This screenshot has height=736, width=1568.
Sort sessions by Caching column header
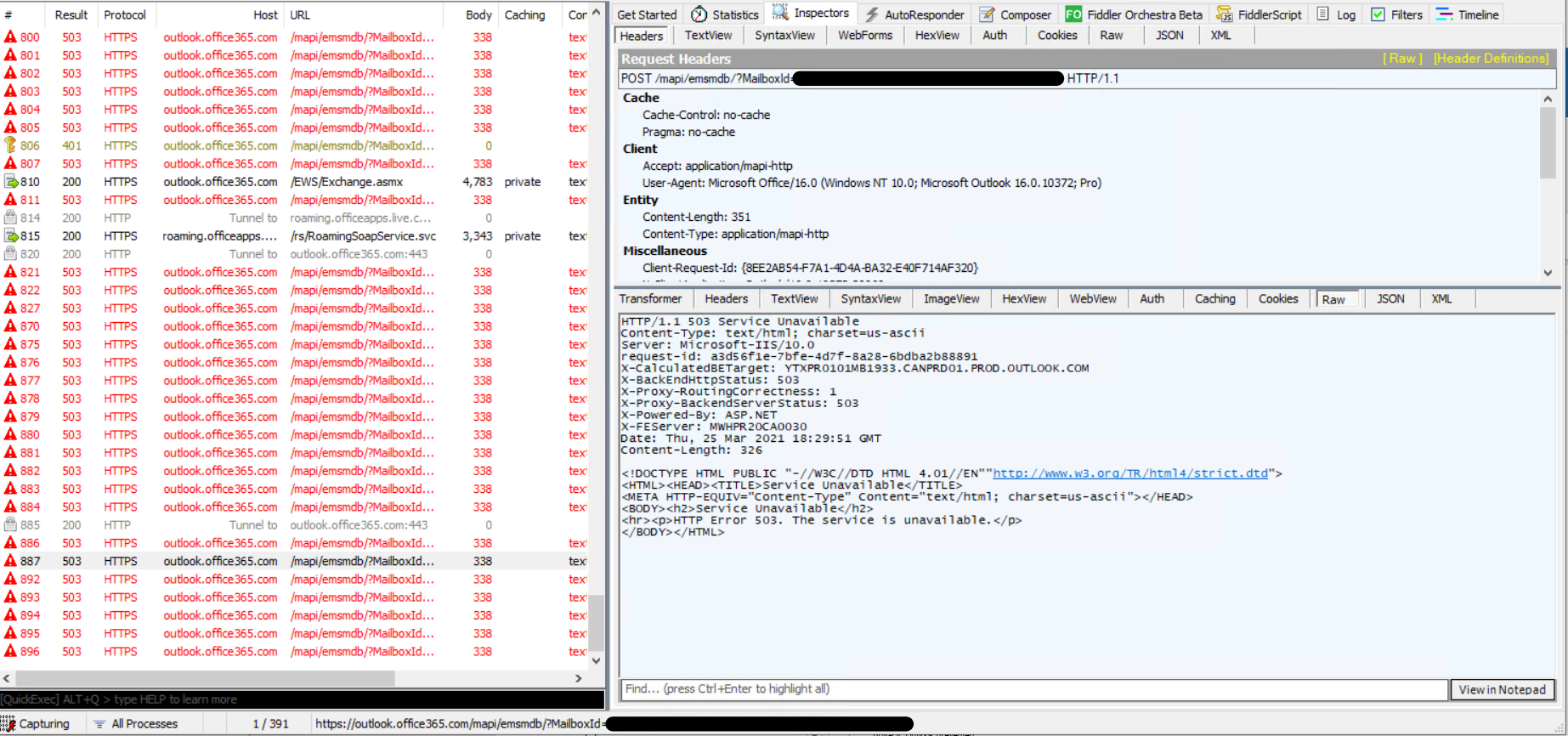(x=524, y=14)
